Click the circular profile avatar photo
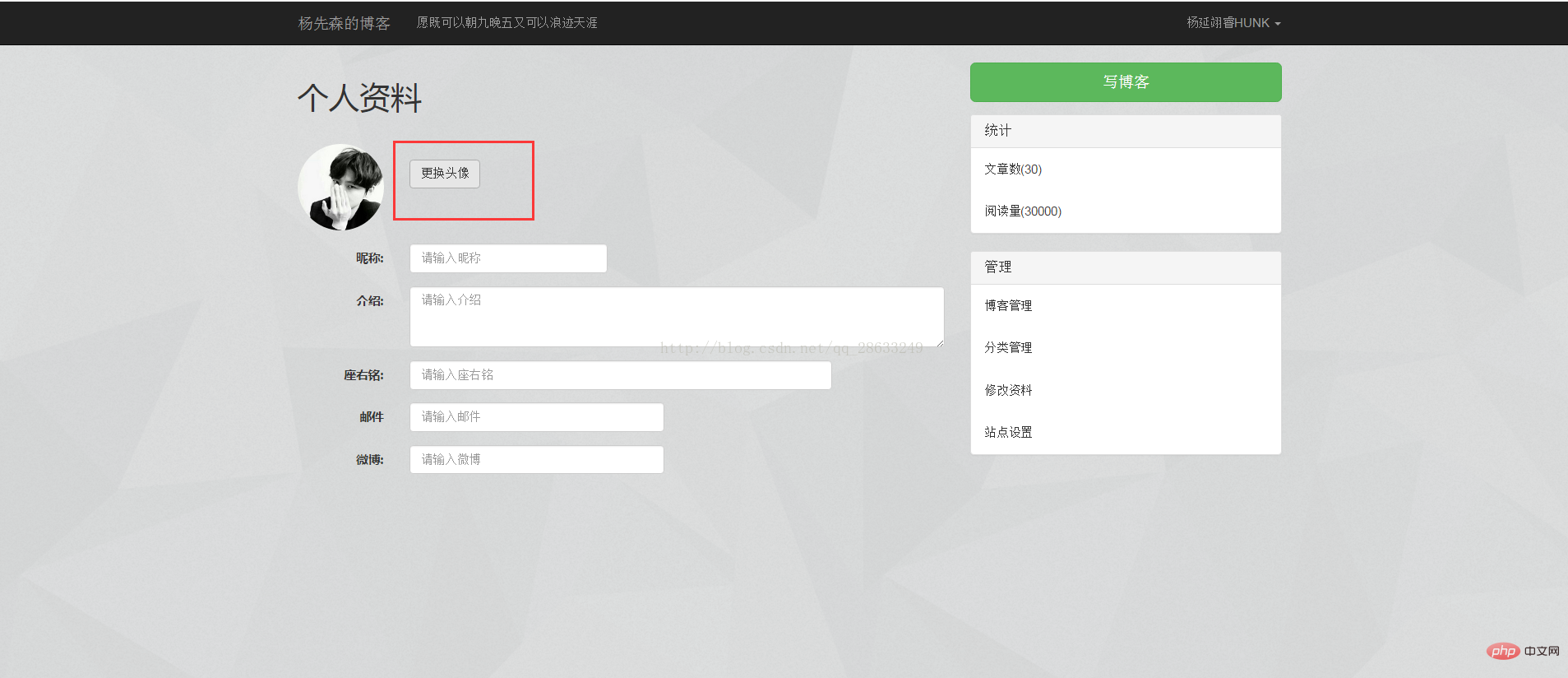Viewport: 1568px width, 678px height. click(340, 188)
